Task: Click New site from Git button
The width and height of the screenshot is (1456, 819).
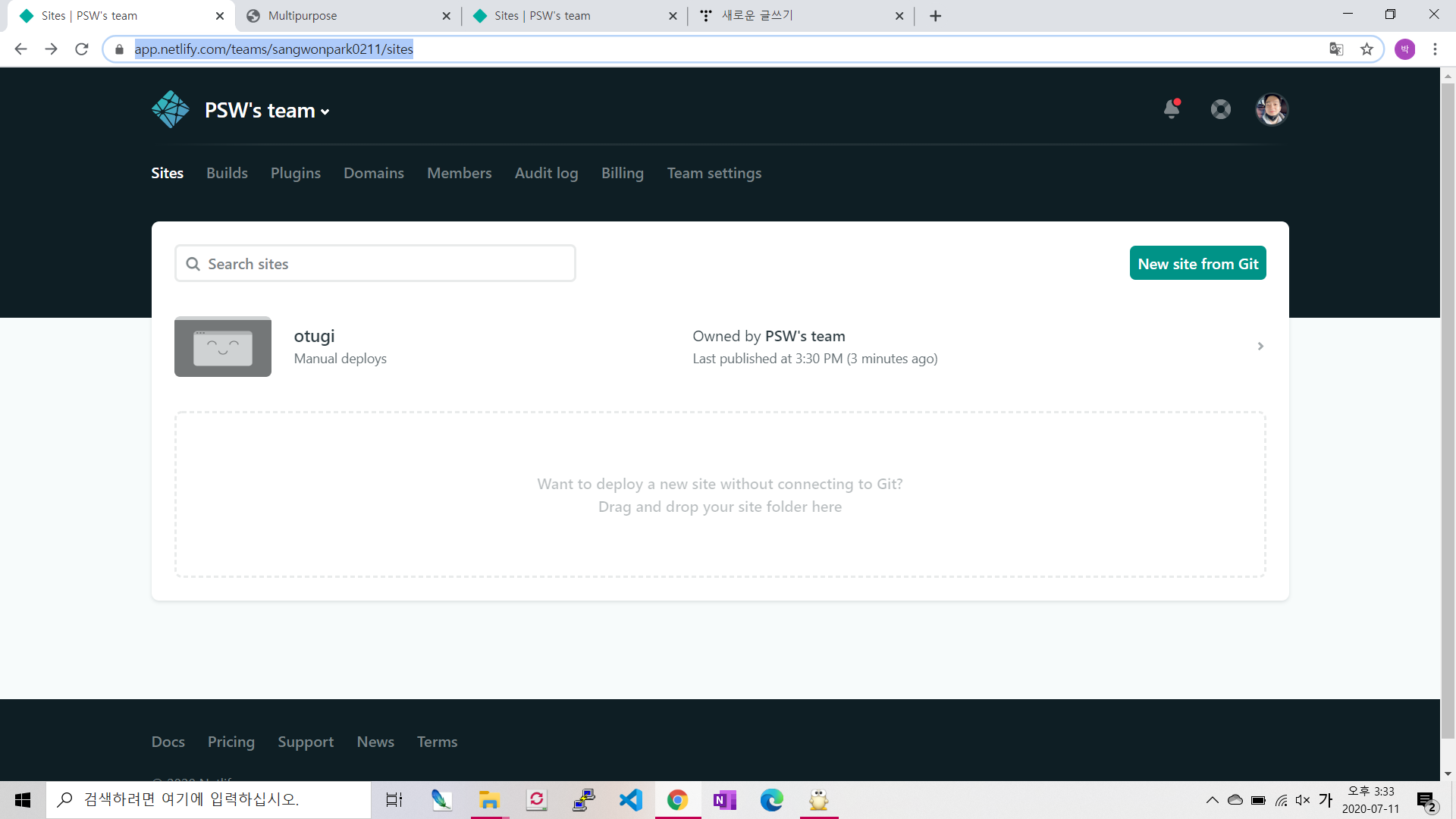Action: [1197, 263]
